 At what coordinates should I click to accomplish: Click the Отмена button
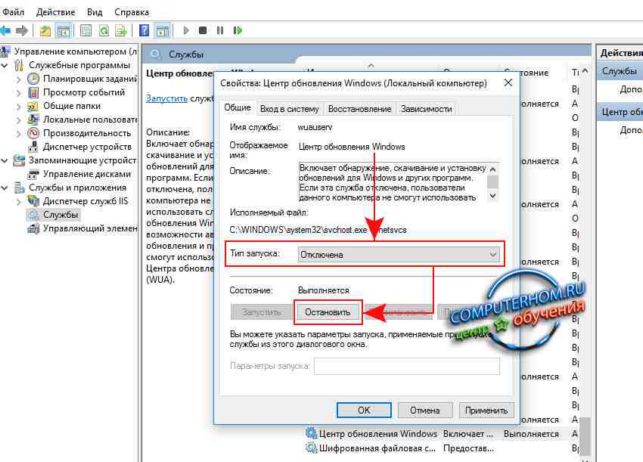point(425,410)
